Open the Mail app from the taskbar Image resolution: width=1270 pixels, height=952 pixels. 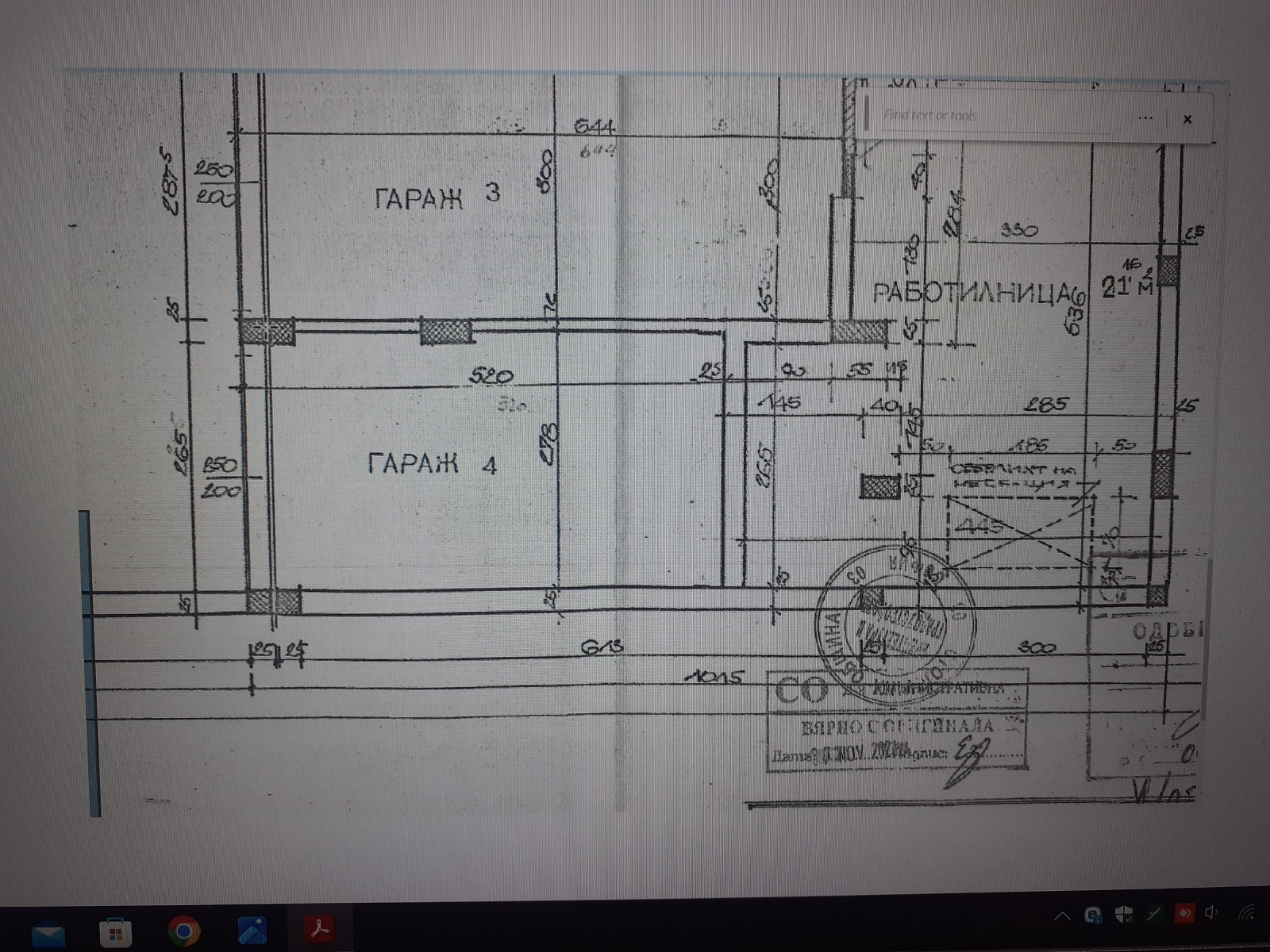click(x=48, y=931)
